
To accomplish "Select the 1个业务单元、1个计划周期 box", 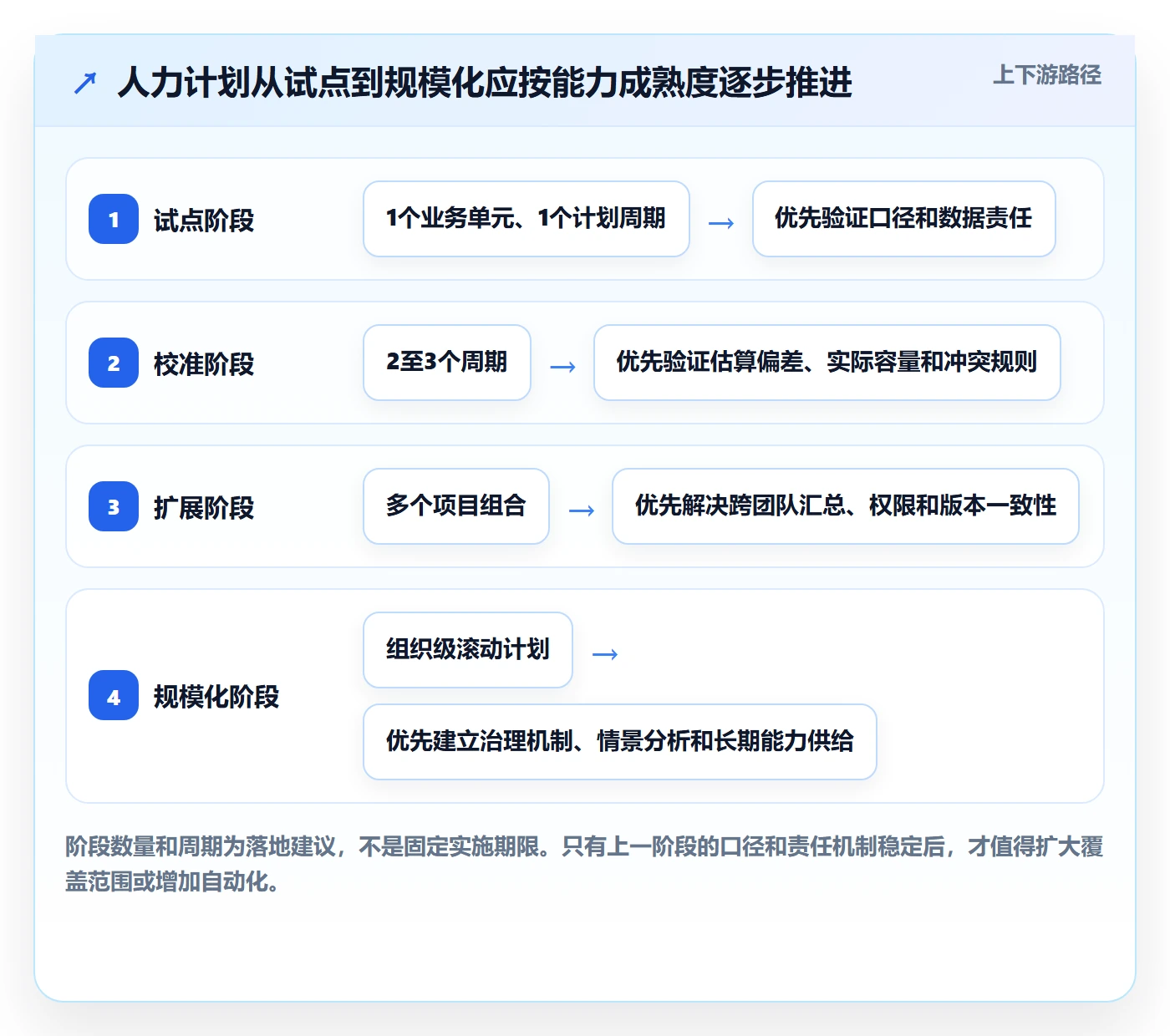I will (x=526, y=219).
